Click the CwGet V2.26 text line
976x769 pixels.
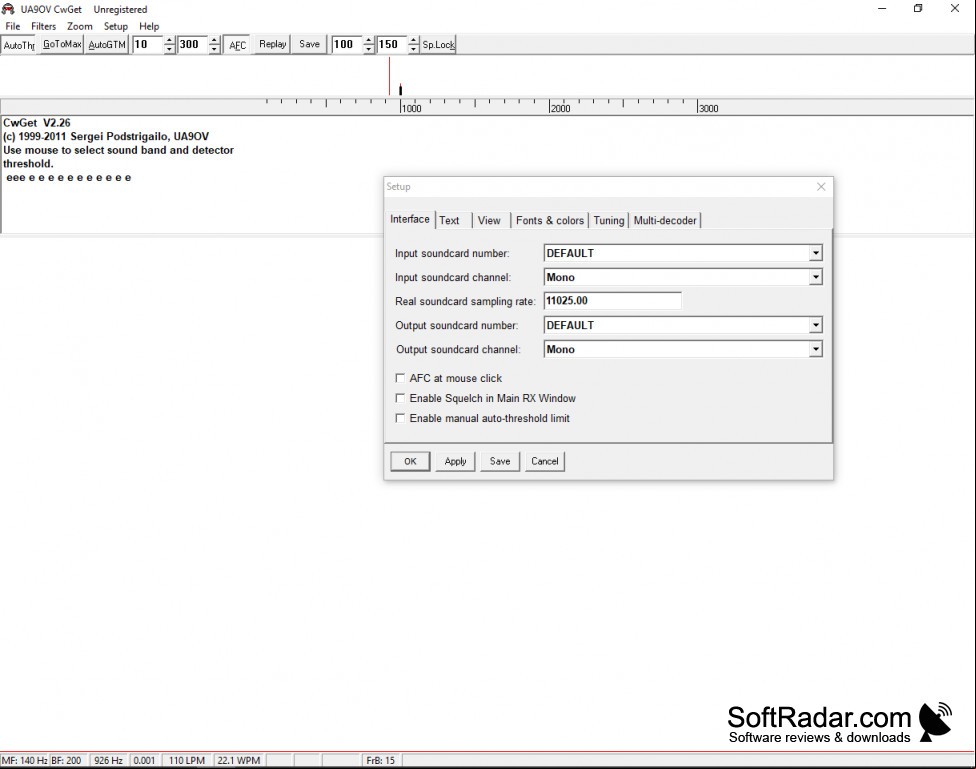37,123
